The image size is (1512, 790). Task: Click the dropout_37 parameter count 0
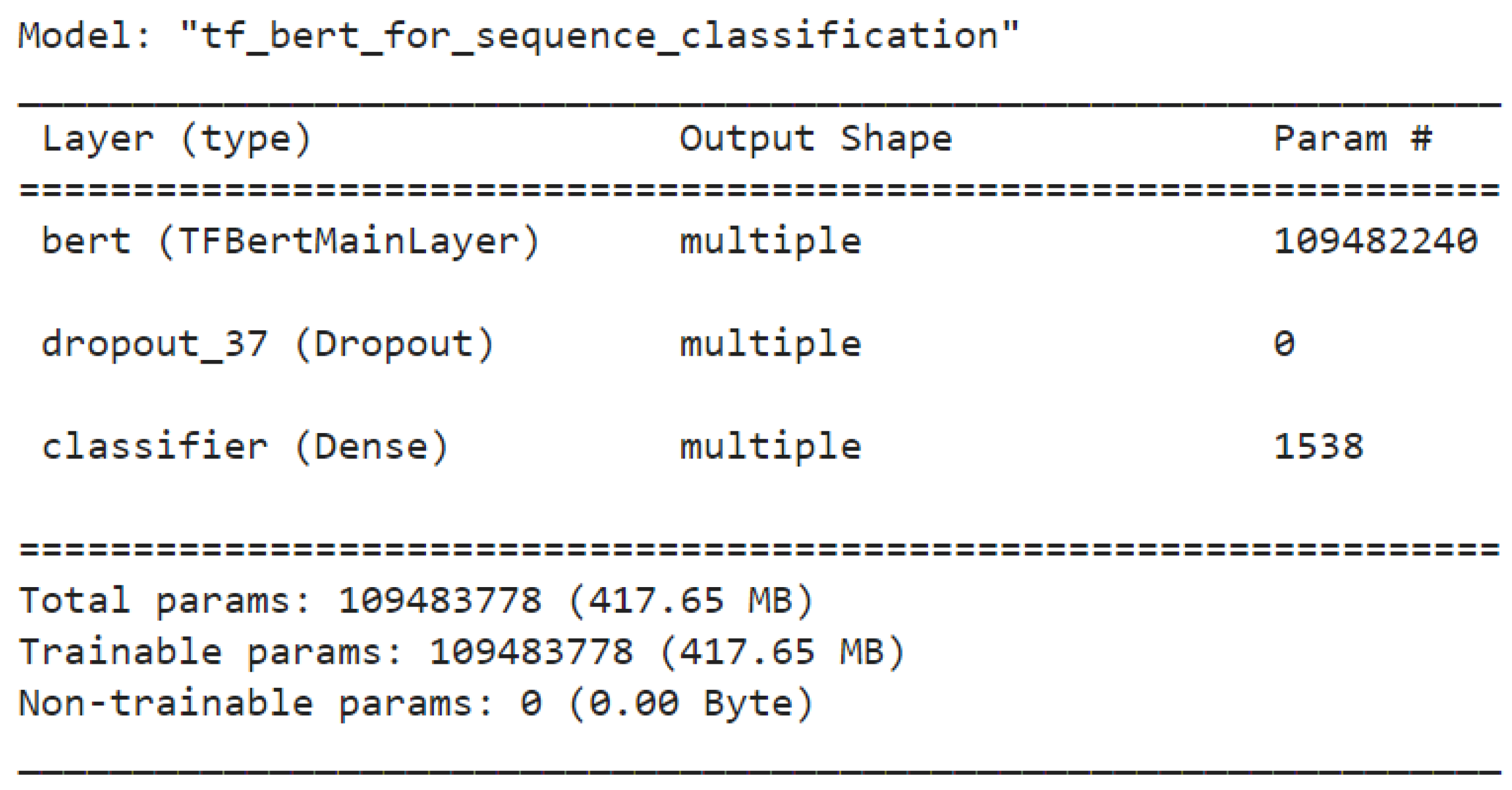(x=1284, y=345)
